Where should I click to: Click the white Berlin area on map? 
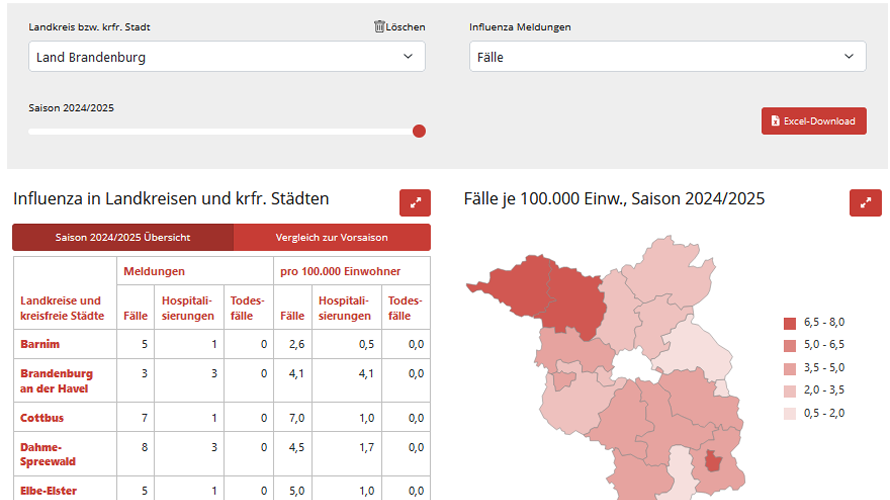pyautogui.click(x=635, y=366)
